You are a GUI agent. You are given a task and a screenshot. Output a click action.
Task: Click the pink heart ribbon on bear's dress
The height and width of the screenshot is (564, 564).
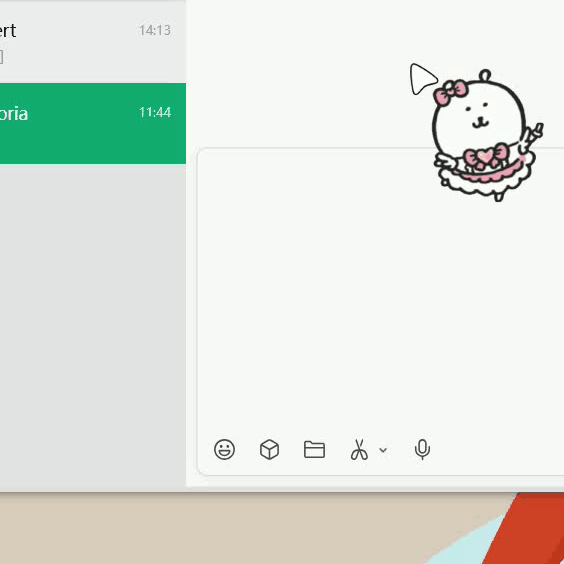click(x=486, y=156)
